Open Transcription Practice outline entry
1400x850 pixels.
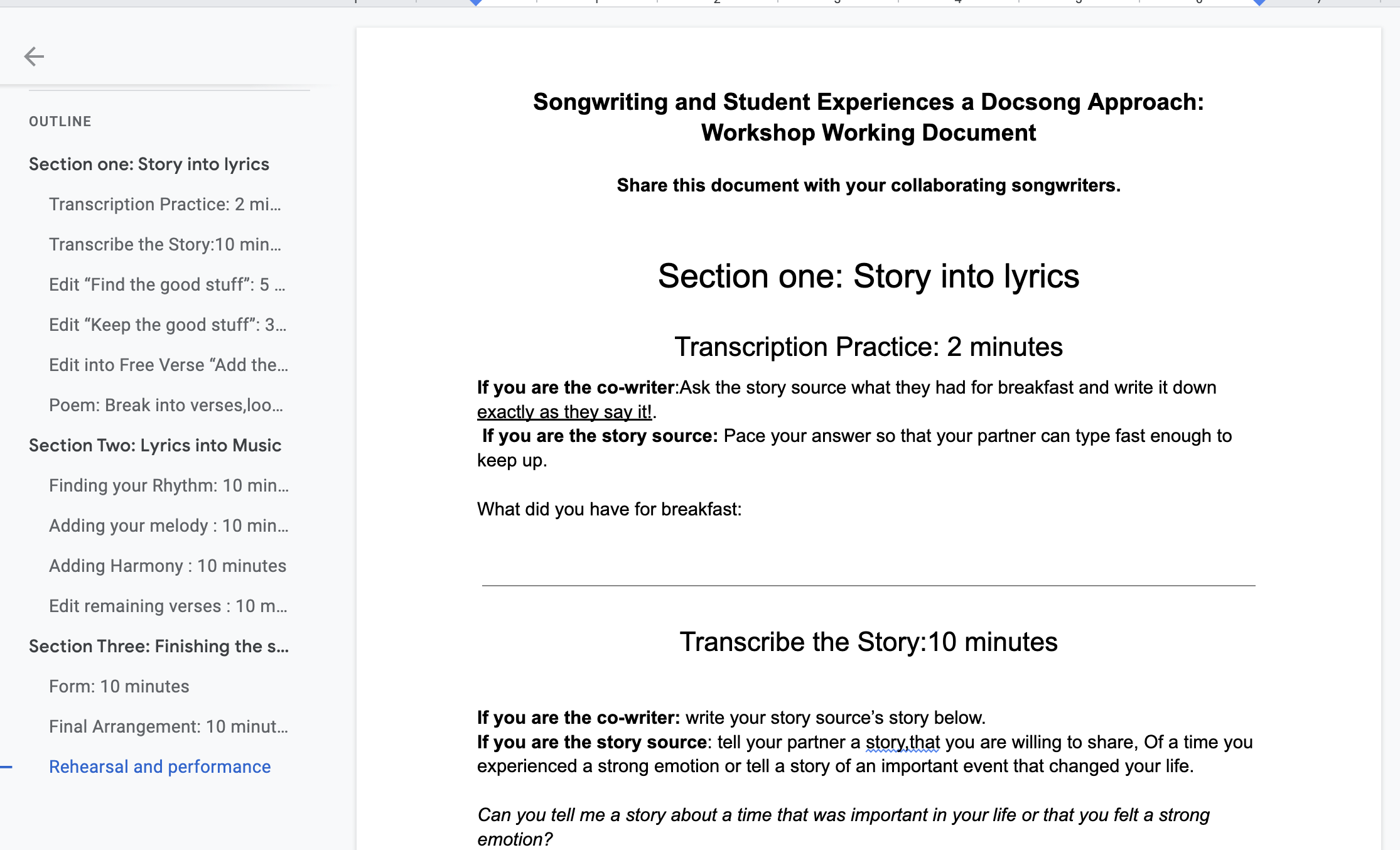coord(164,204)
